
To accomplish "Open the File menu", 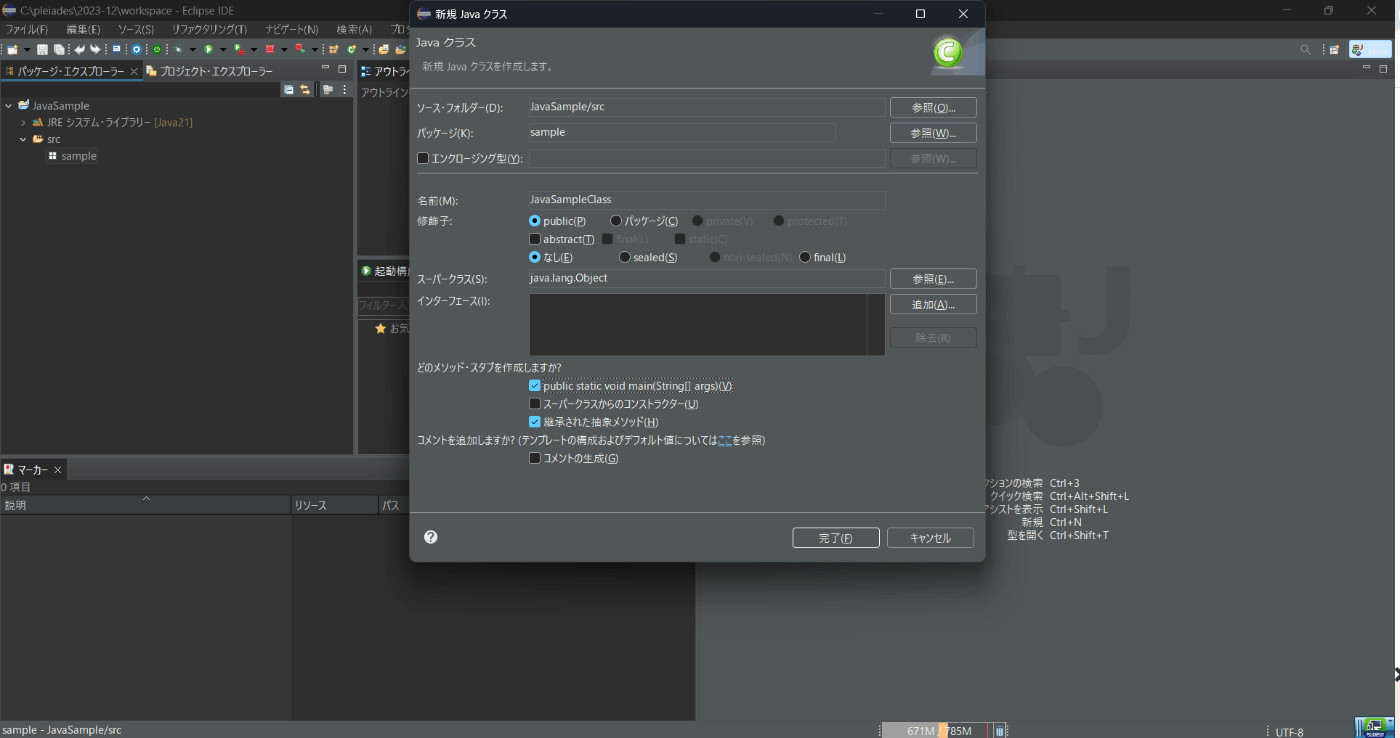I will (x=27, y=29).
